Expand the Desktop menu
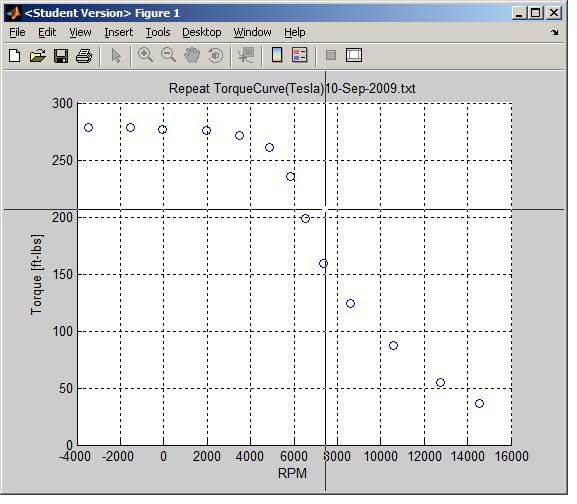This screenshot has height=504, width=577. point(202,32)
